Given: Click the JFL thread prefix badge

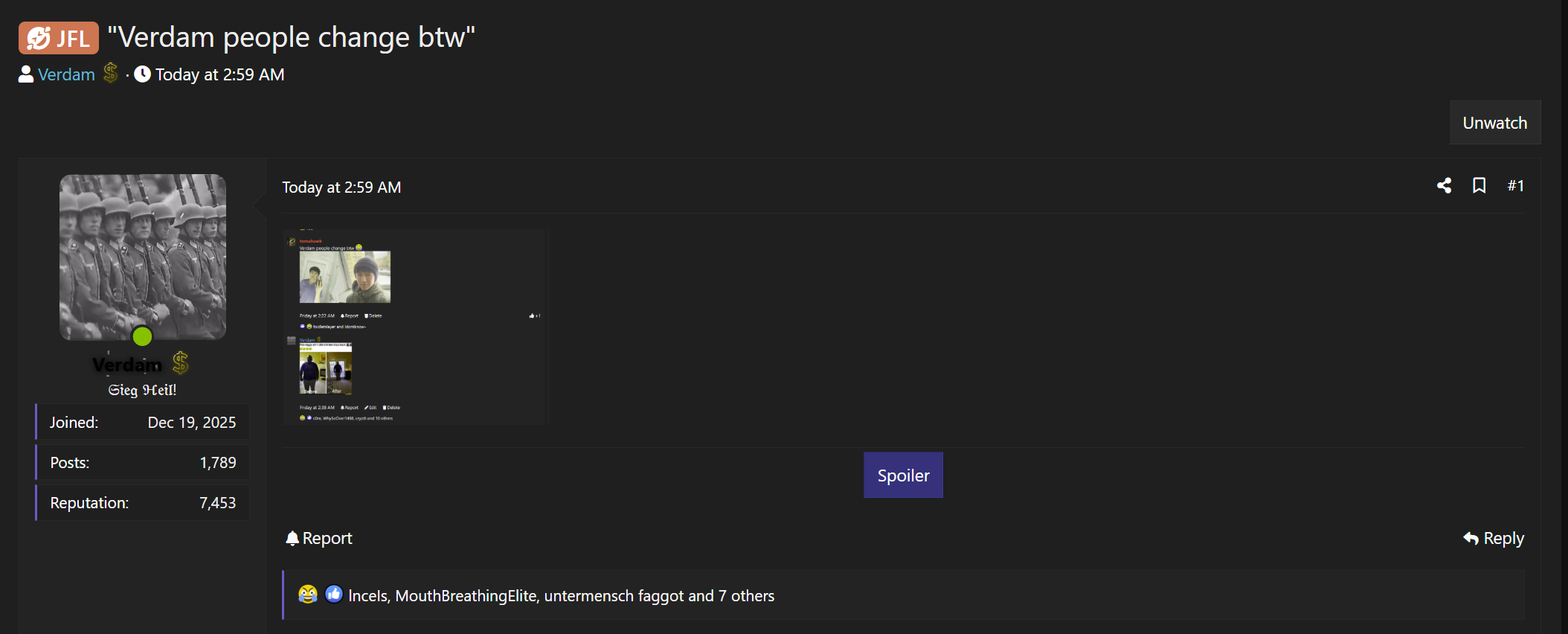Looking at the screenshot, I should click(59, 38).
